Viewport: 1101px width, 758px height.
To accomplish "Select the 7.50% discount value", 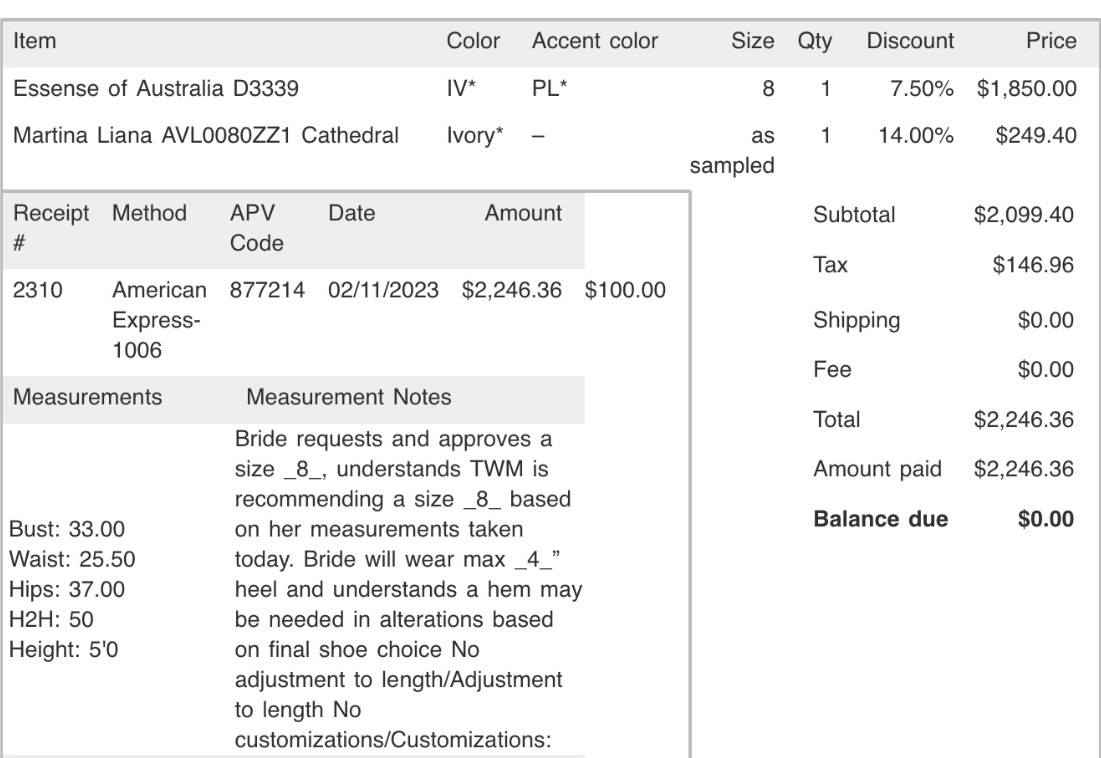I will tap(921, 88).
